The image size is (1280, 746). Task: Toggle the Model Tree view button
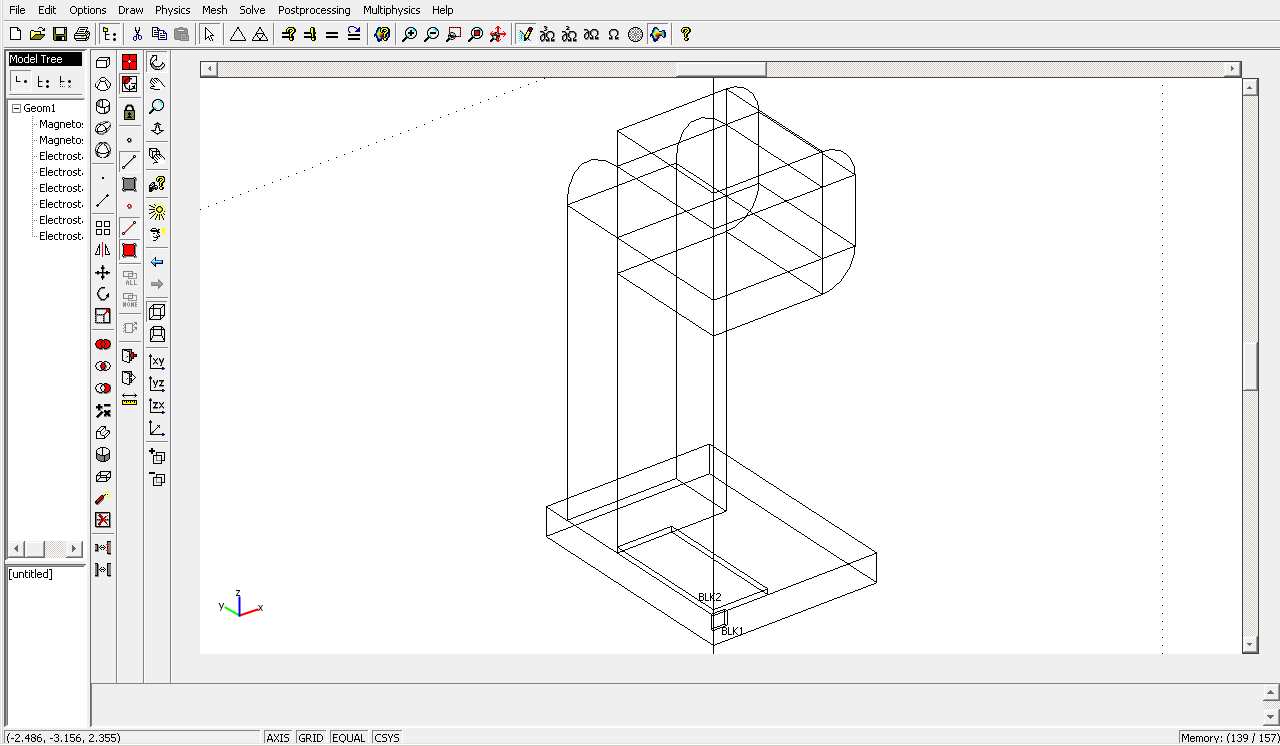pyautogui.click(x=109, y=34)
